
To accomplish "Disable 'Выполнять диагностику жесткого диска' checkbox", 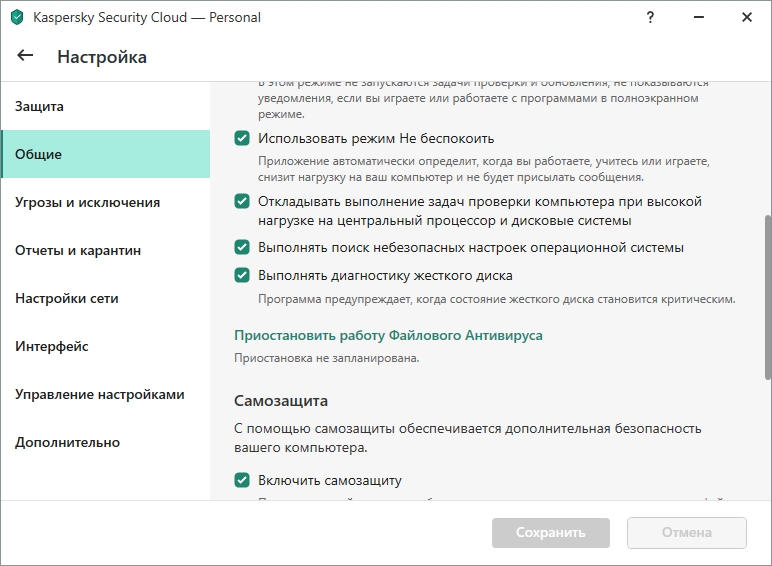I will coord(242,275).
